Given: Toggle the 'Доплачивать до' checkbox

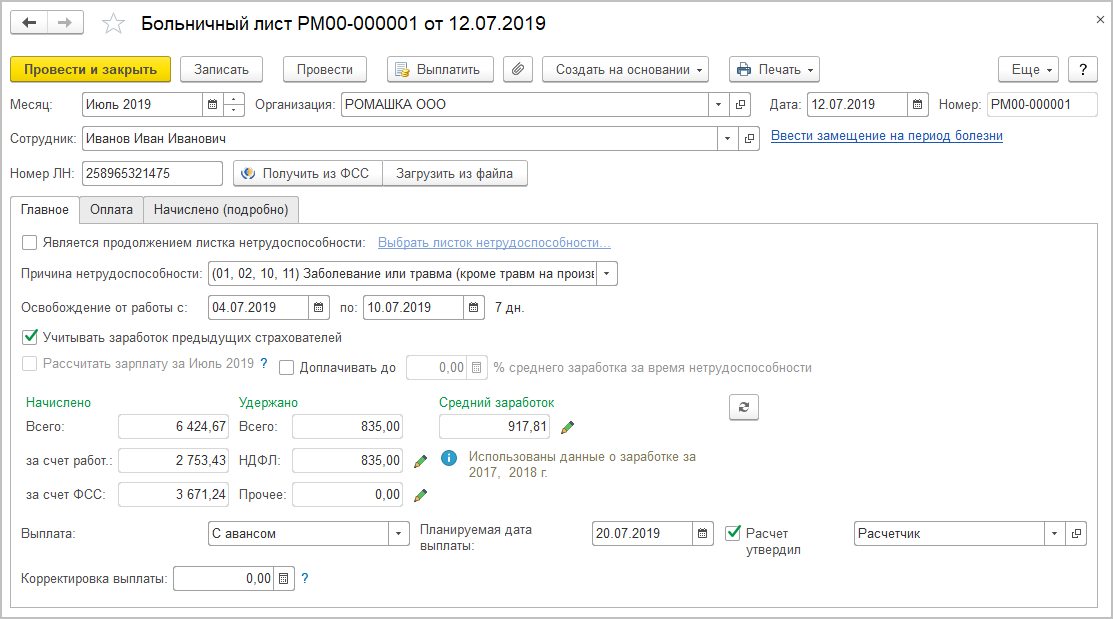Looking at the screenshot, I should 287,367.
